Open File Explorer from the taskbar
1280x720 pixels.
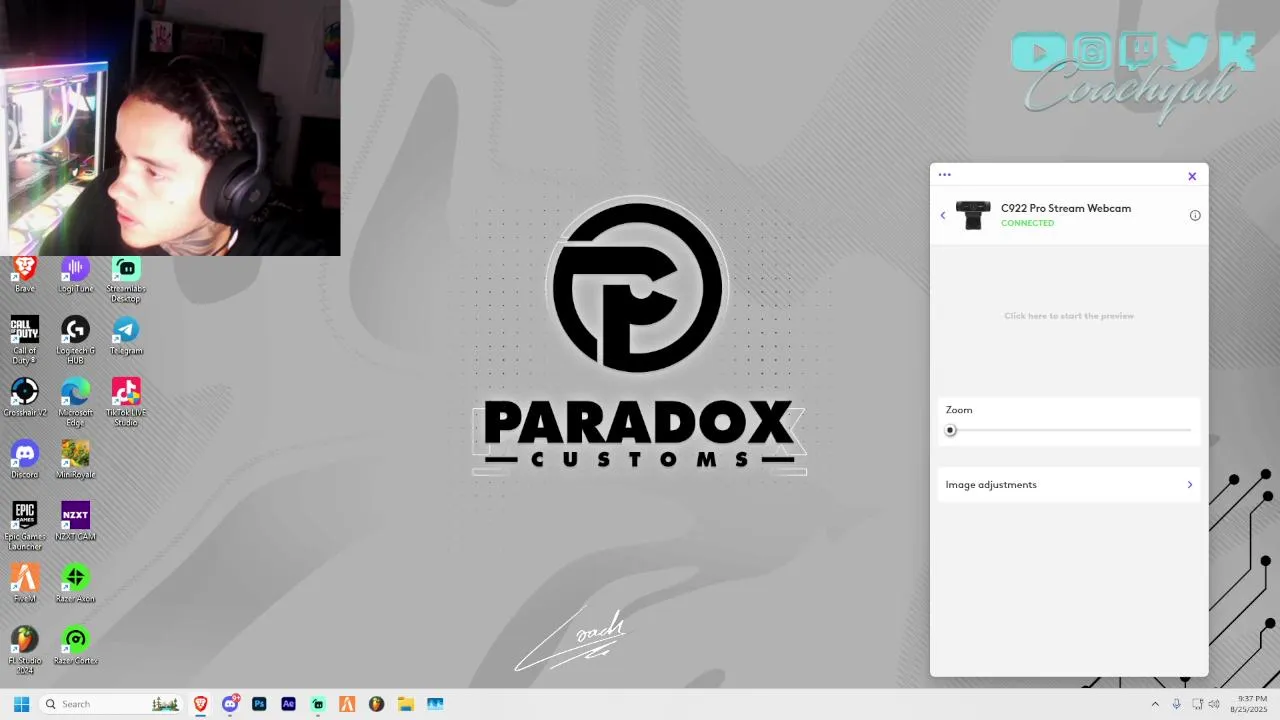pos(405,704)
